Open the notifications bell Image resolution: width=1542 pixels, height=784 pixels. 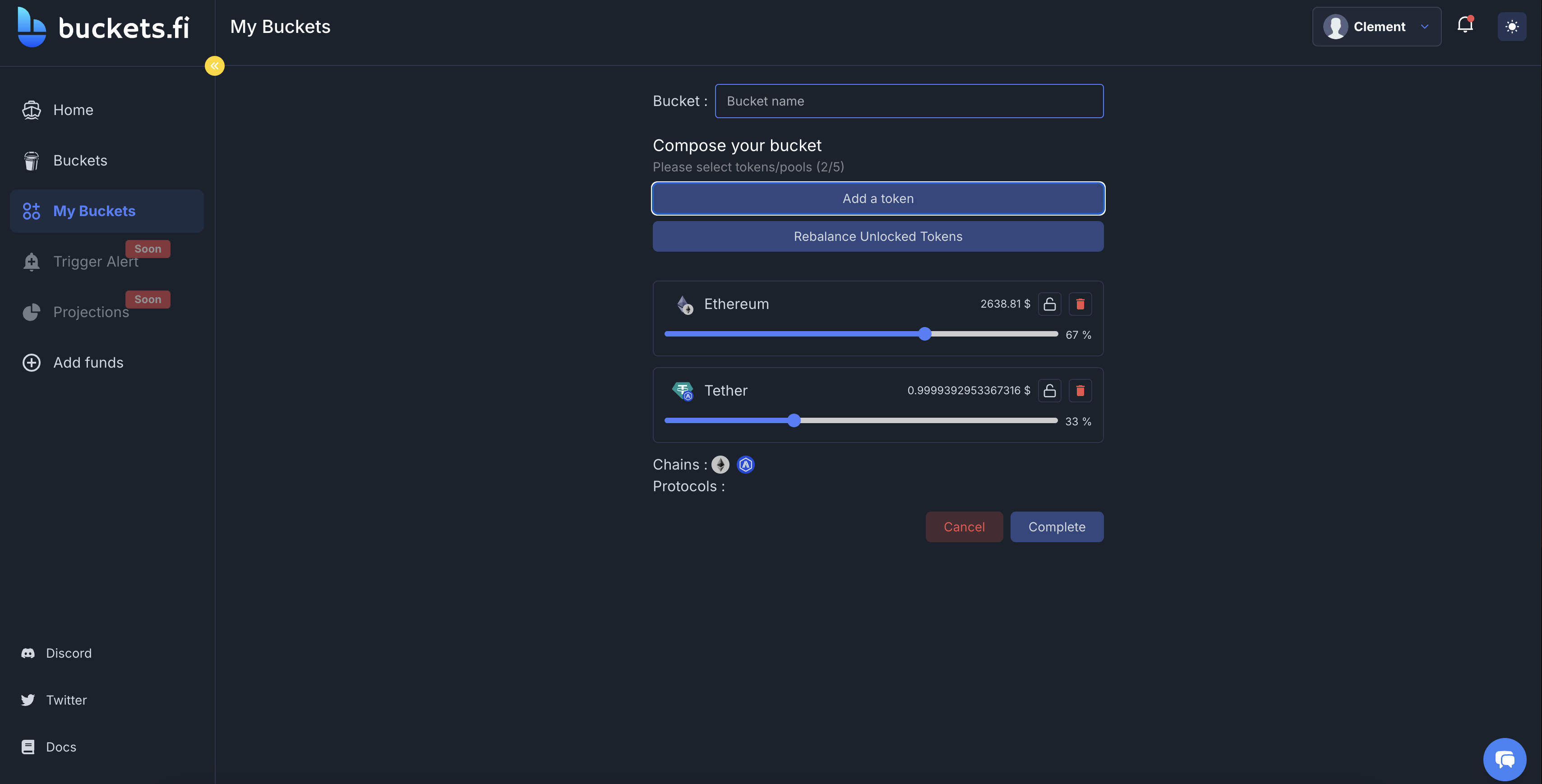coord(1465,26)
